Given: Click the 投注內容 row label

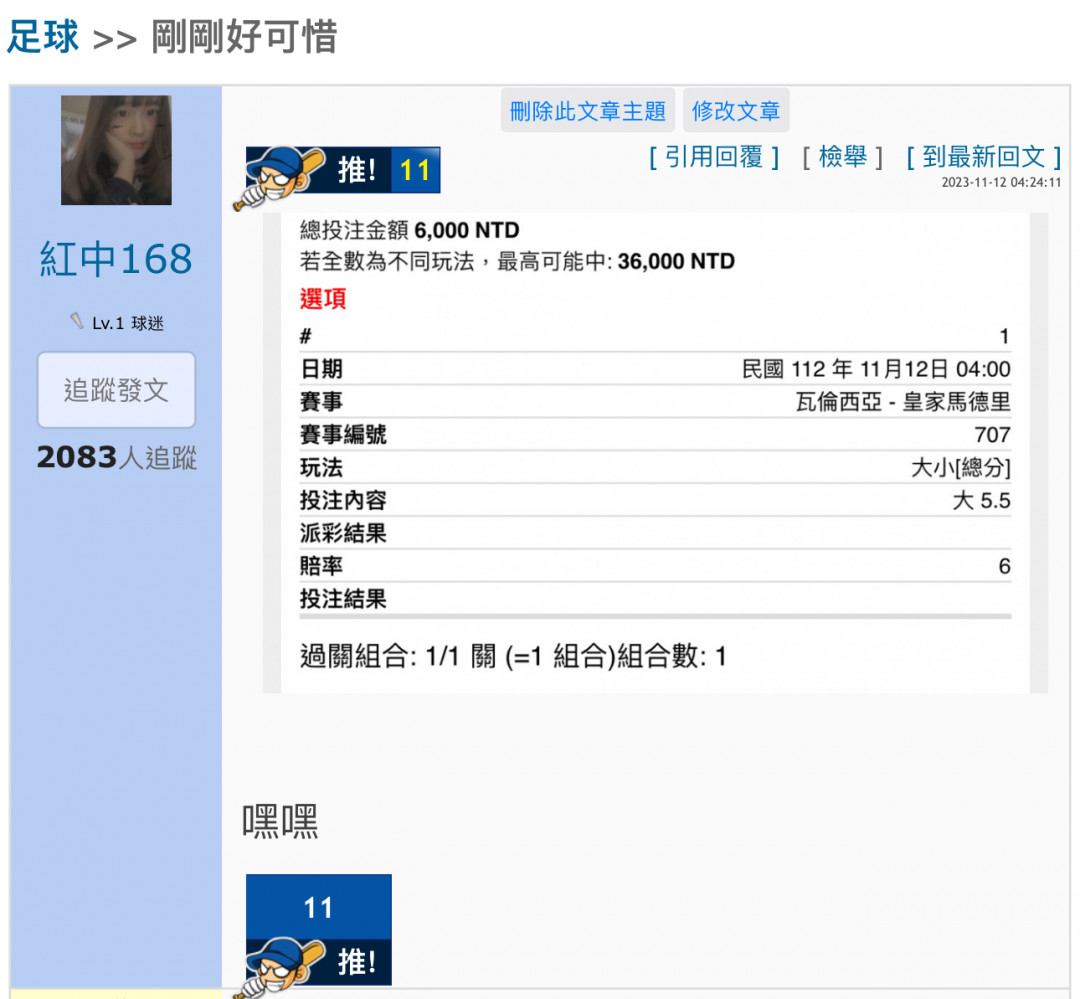Looking at the screenshot, I should 343,500.
